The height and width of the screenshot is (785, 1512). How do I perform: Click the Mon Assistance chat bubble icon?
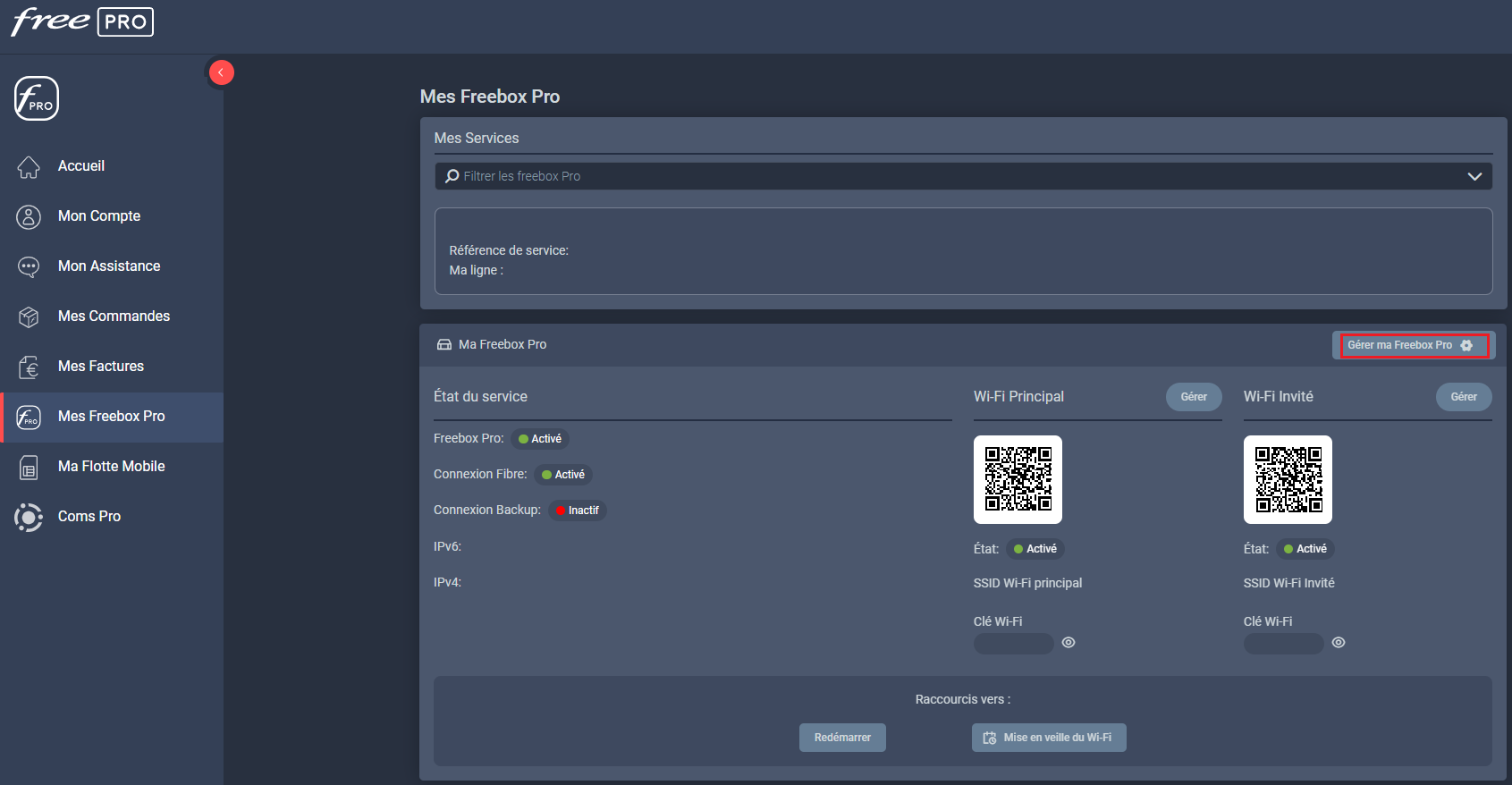point(29,266)
